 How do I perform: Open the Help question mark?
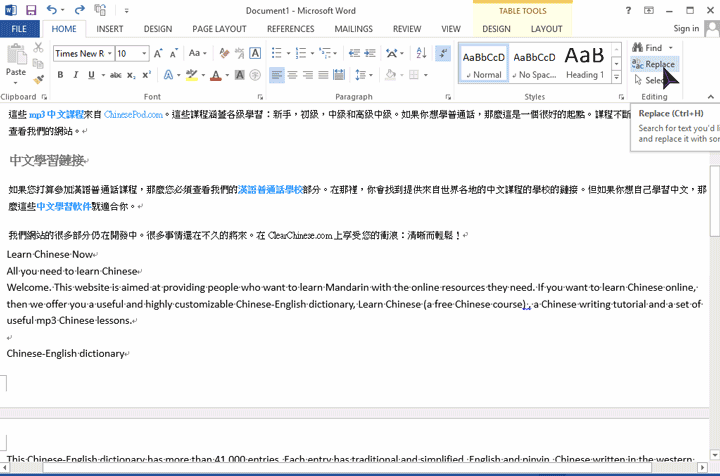[628, 10]
